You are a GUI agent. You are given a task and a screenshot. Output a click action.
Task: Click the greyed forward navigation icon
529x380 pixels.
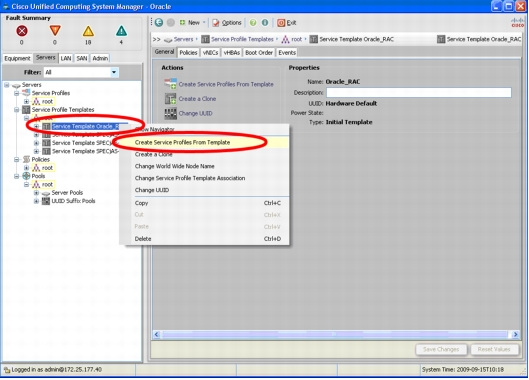coord(171,23)
